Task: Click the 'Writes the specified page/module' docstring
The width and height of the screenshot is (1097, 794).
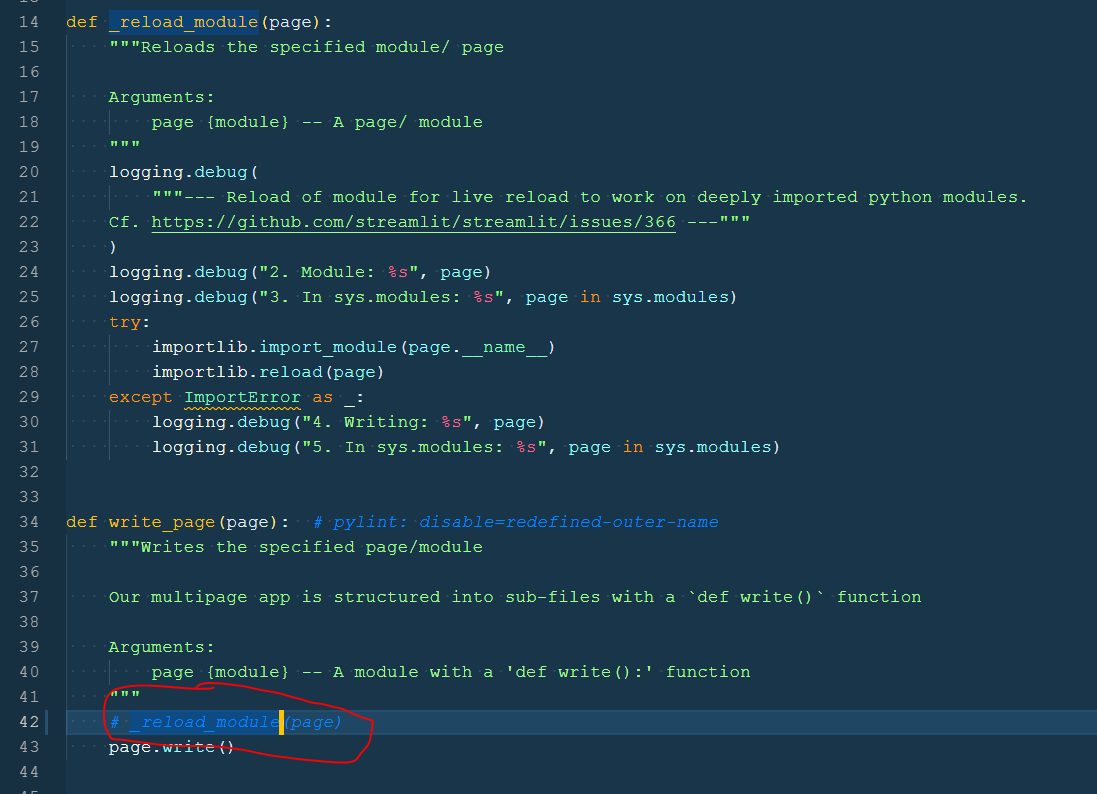Action: (x=296, y=547)
